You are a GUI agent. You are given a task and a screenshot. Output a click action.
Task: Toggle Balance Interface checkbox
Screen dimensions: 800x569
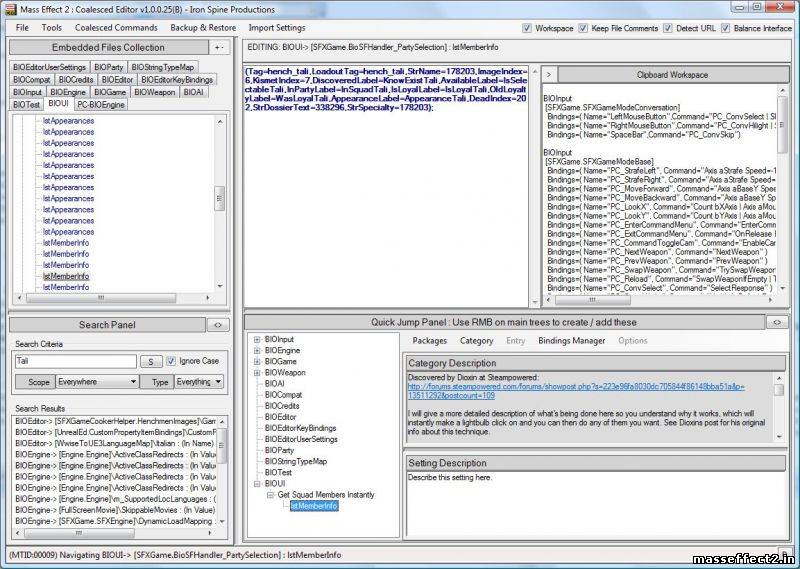726,28
